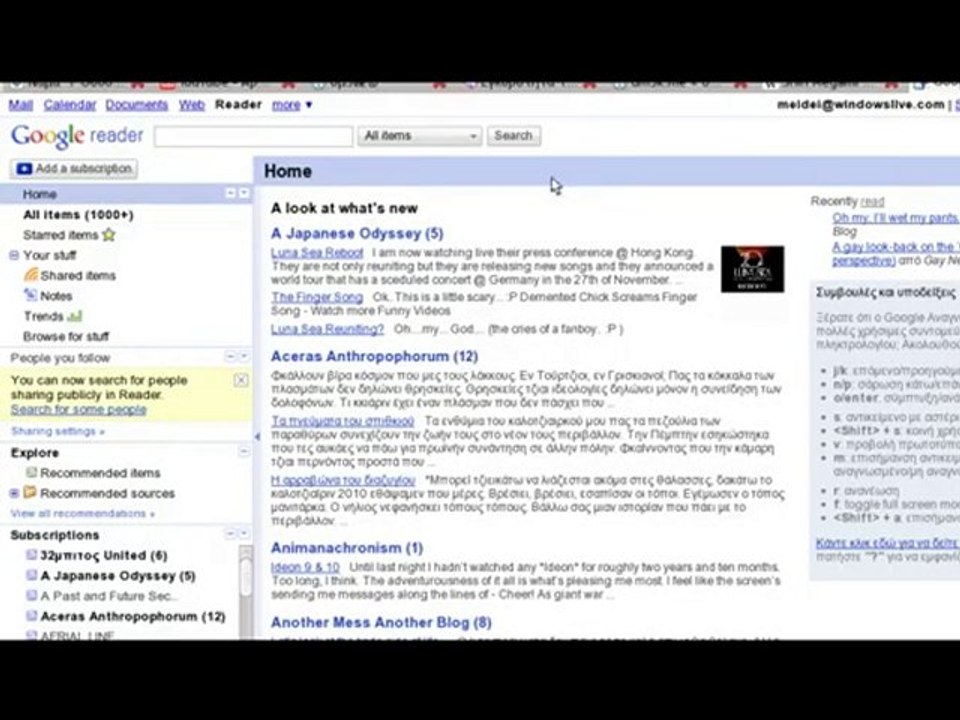The height and width of the screenshot is (720, 960).
Task: Open Oh my, I'll wet my pants link
Action: (x=896, y=218)
